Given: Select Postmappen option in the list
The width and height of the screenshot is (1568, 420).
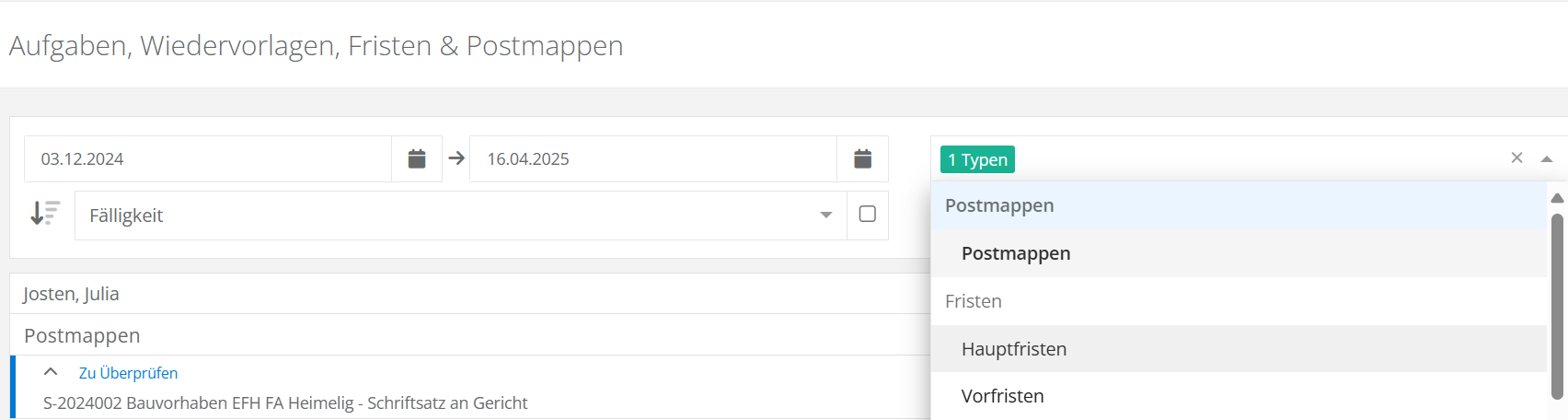Looking at the screenshot, I should pyautogui.click(x=1016, y=253).
